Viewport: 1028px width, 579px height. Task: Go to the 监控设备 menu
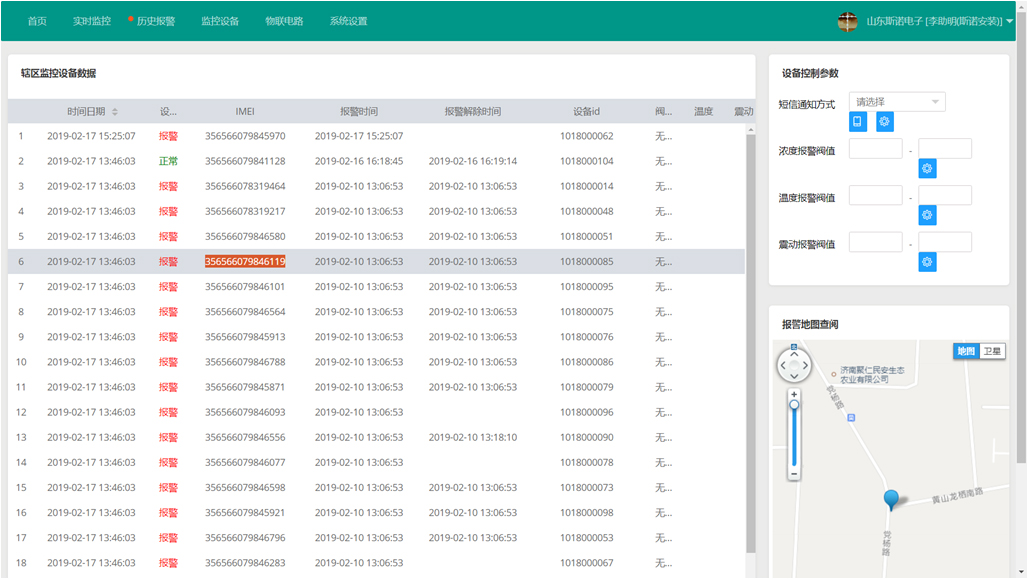[220, 21]
